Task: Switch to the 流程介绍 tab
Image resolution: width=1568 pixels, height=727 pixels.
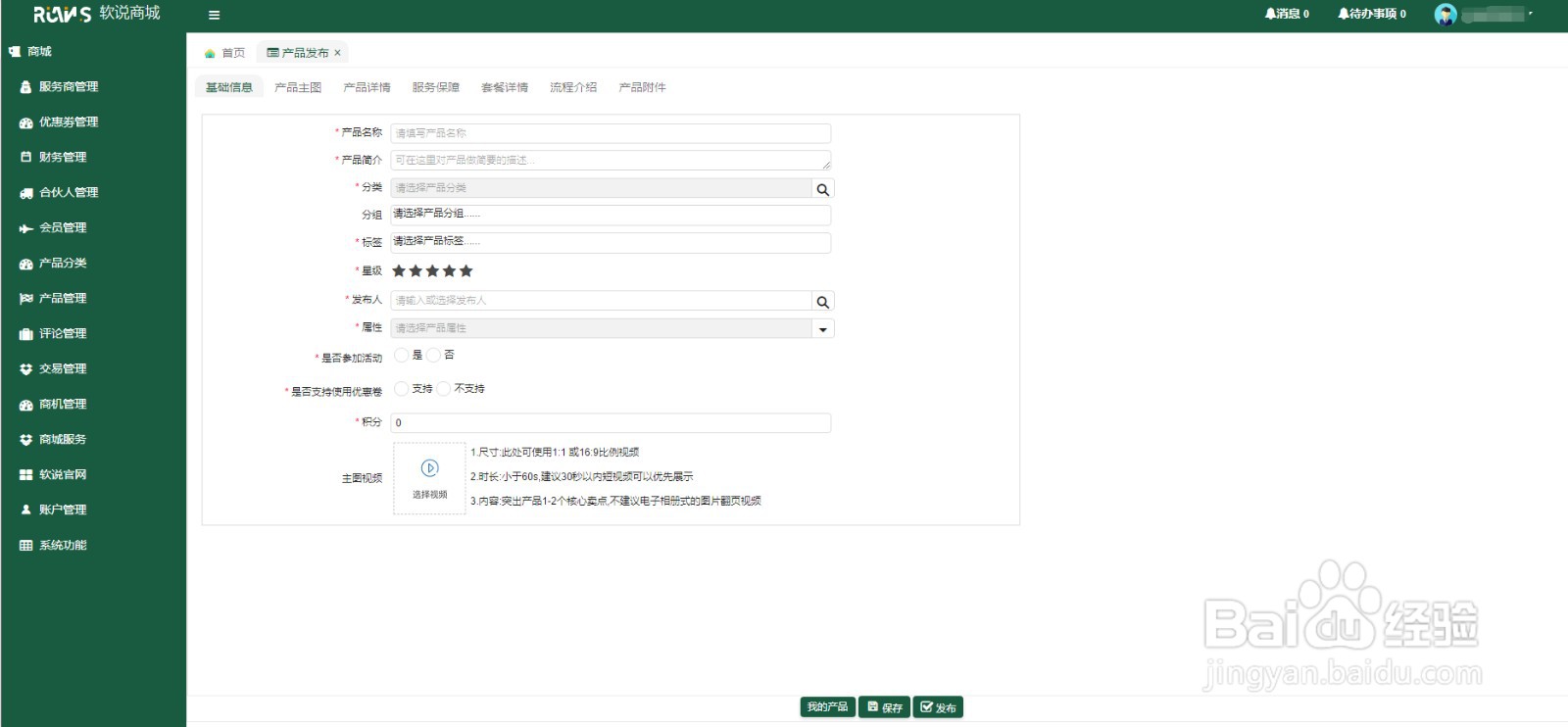Action: click(x=573, y=87)
